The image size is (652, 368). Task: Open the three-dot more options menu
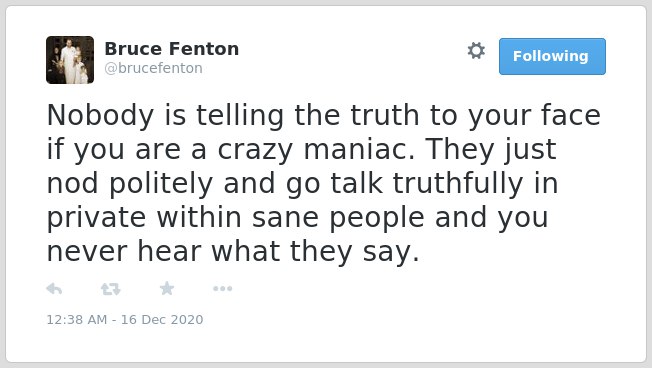point(222,289)
